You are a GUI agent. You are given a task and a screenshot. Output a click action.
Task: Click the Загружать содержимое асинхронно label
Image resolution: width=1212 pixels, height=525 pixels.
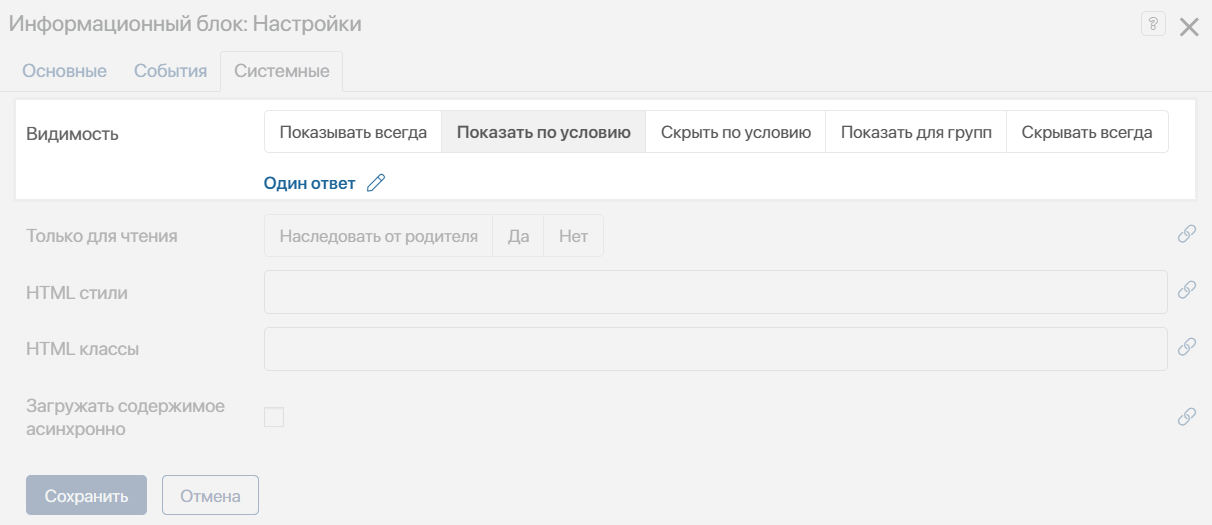pos(125,418)
